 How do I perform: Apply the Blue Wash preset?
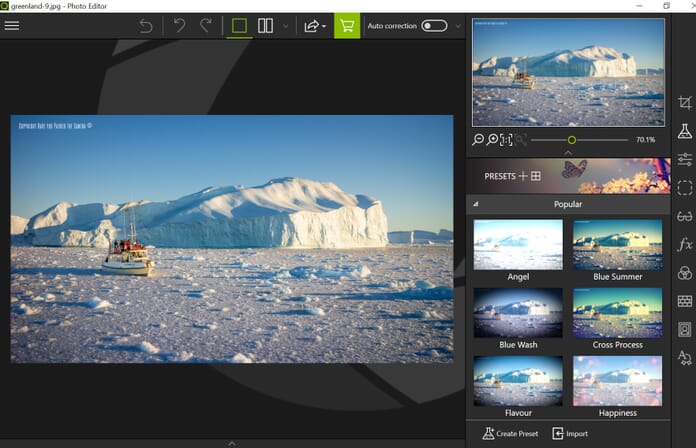point(518,319)
